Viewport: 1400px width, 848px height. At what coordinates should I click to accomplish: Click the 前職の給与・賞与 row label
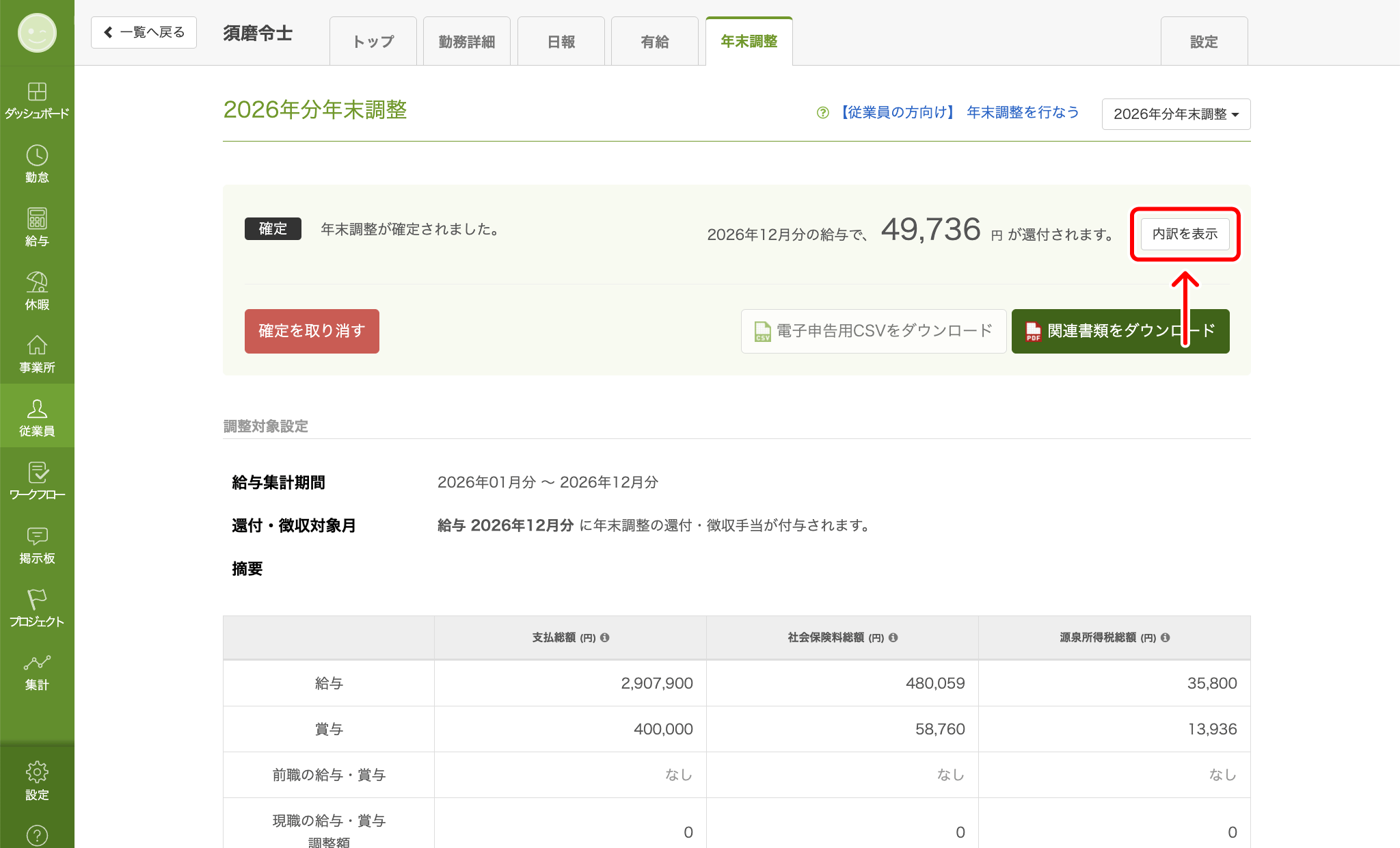tap(329, 775)
